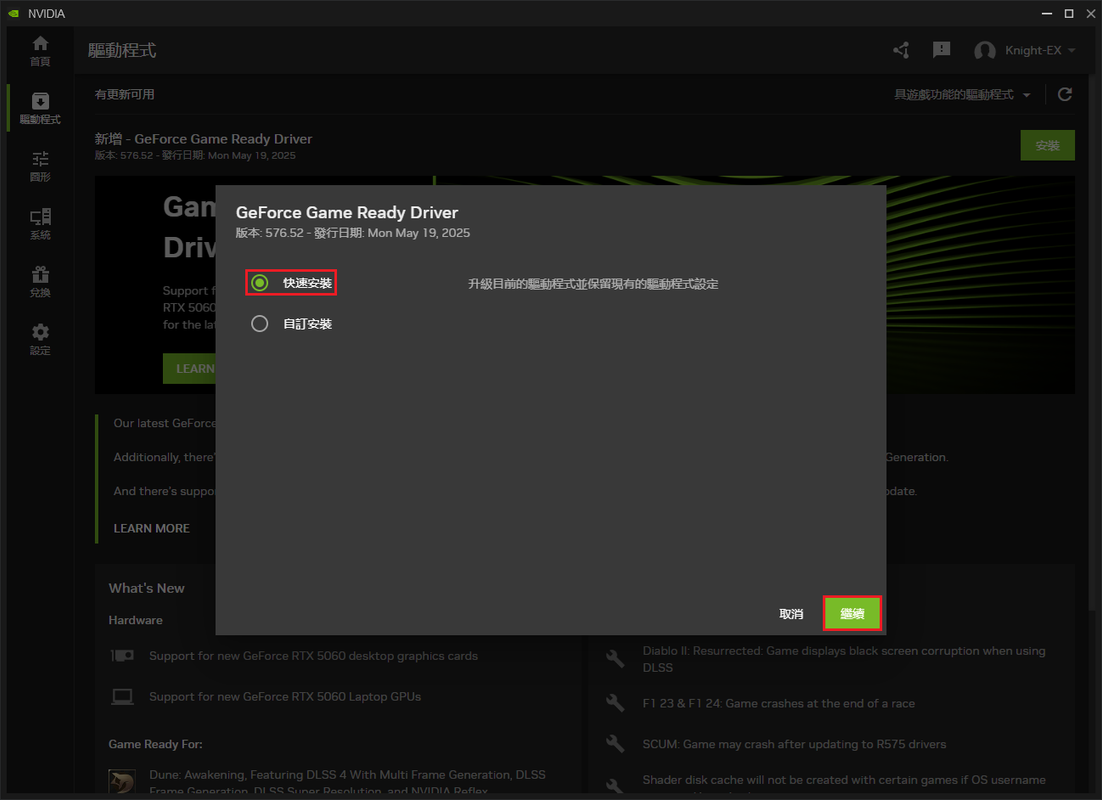Click the dialog title "GeForce Game Ready Driver"

pos(346,212)
